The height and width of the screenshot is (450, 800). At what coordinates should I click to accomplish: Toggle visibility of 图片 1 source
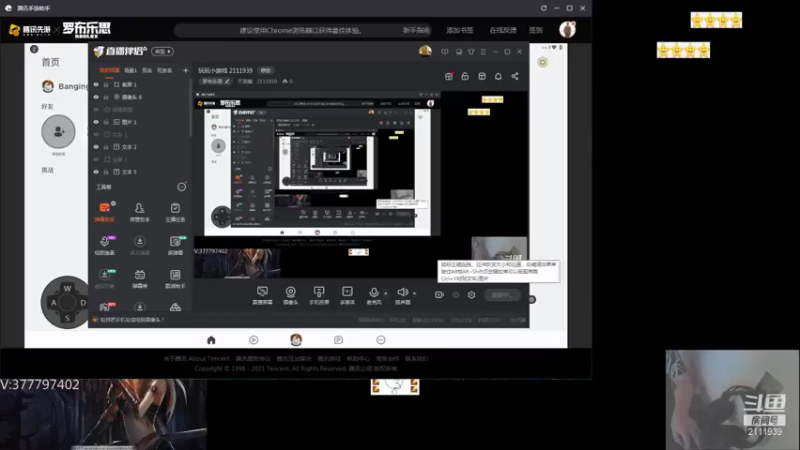[x=96, y=122]
